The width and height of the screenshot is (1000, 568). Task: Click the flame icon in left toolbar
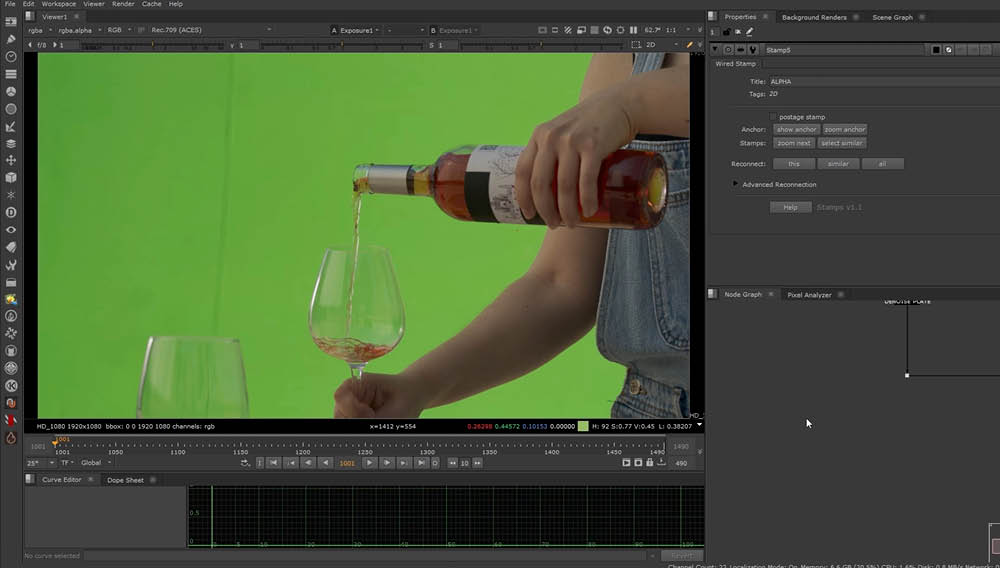(x=11, y=437)
